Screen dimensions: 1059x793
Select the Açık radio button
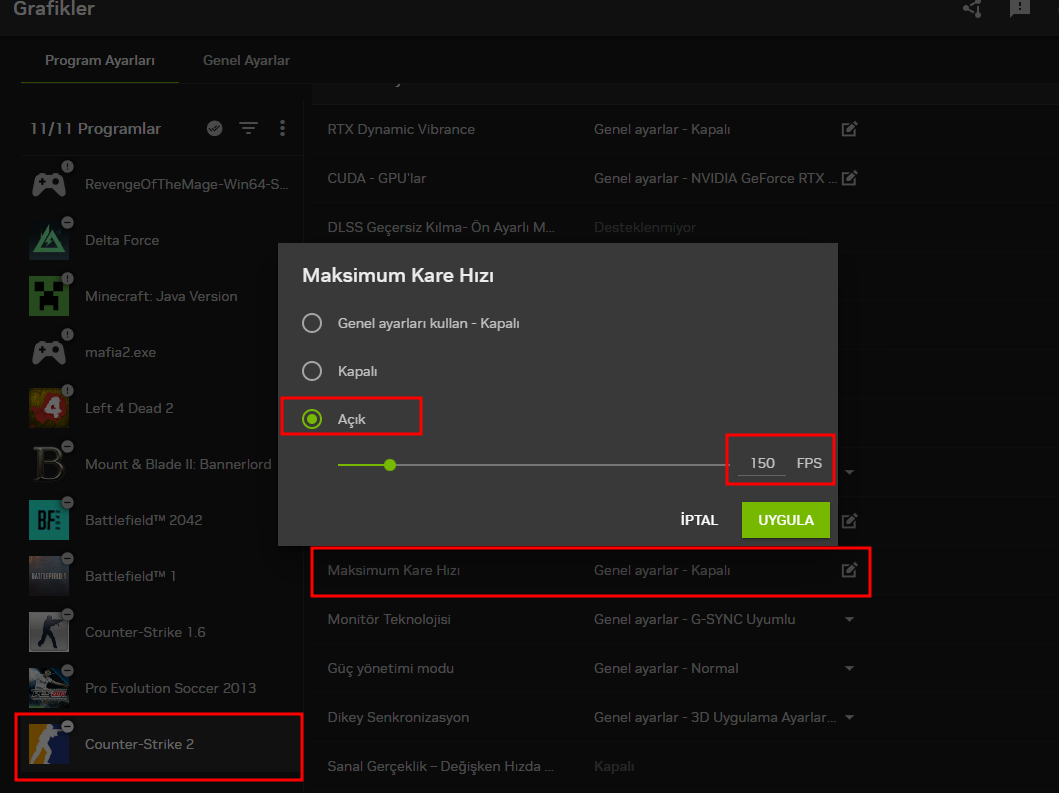[312, 419]
